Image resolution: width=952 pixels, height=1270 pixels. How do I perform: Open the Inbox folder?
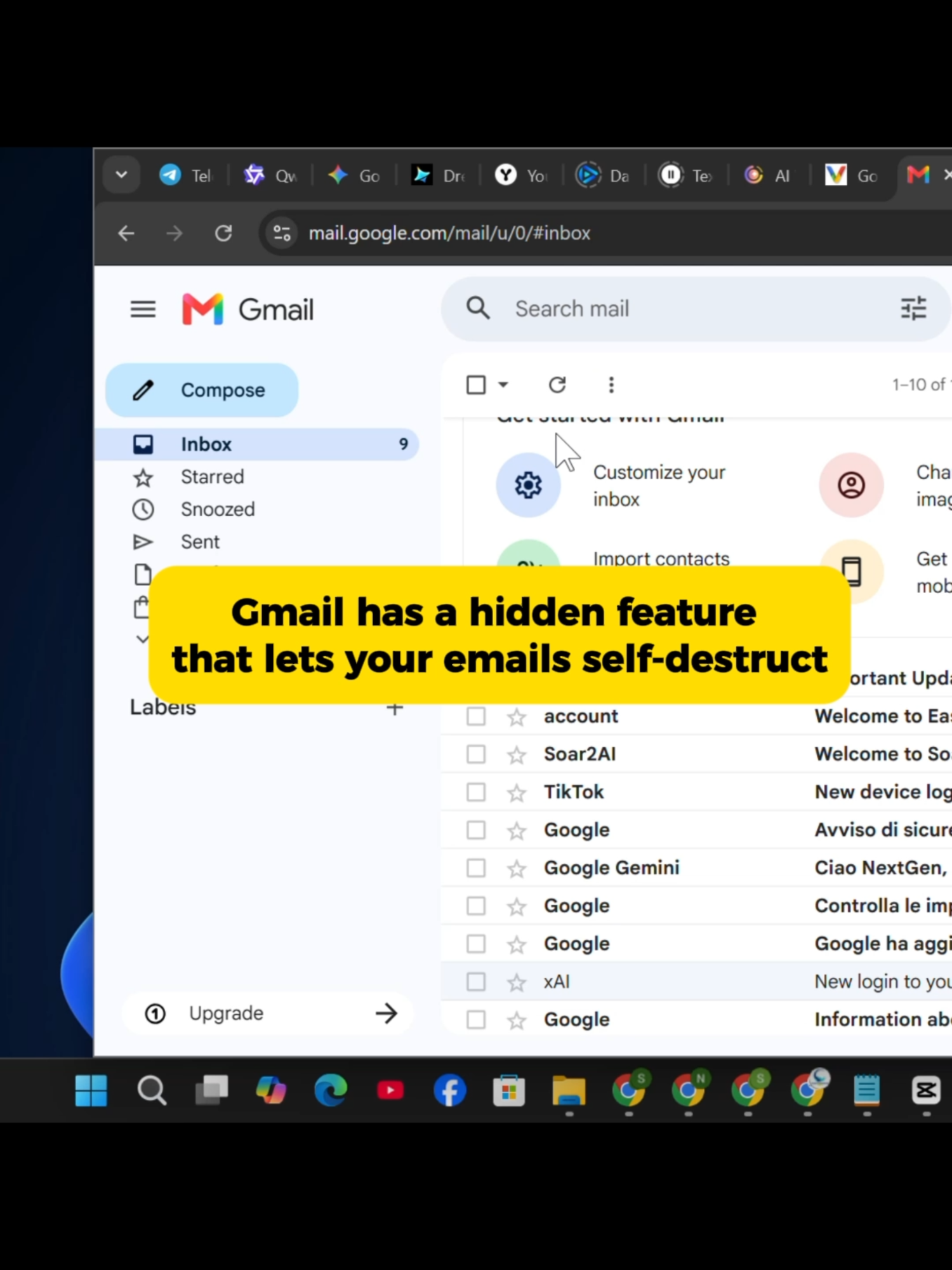(x=256, y=444)
